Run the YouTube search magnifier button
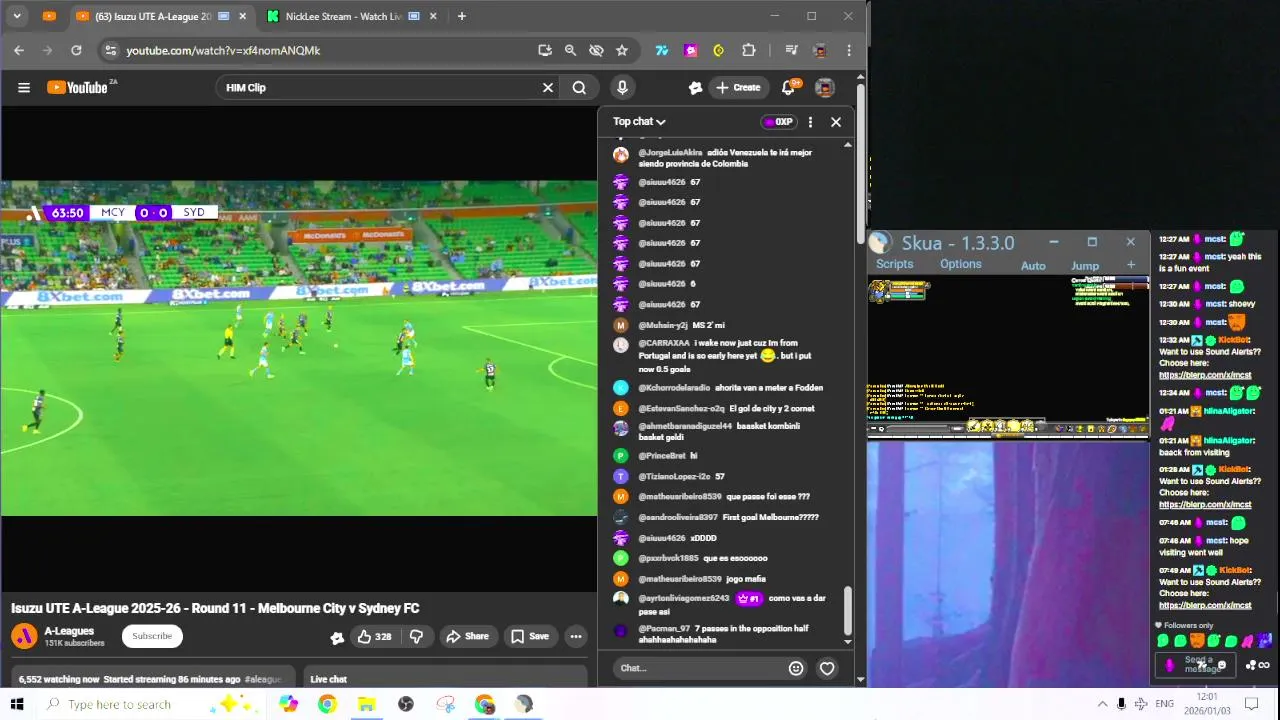The width and height of the screenshot is (1280, 720). pos(579,88)
